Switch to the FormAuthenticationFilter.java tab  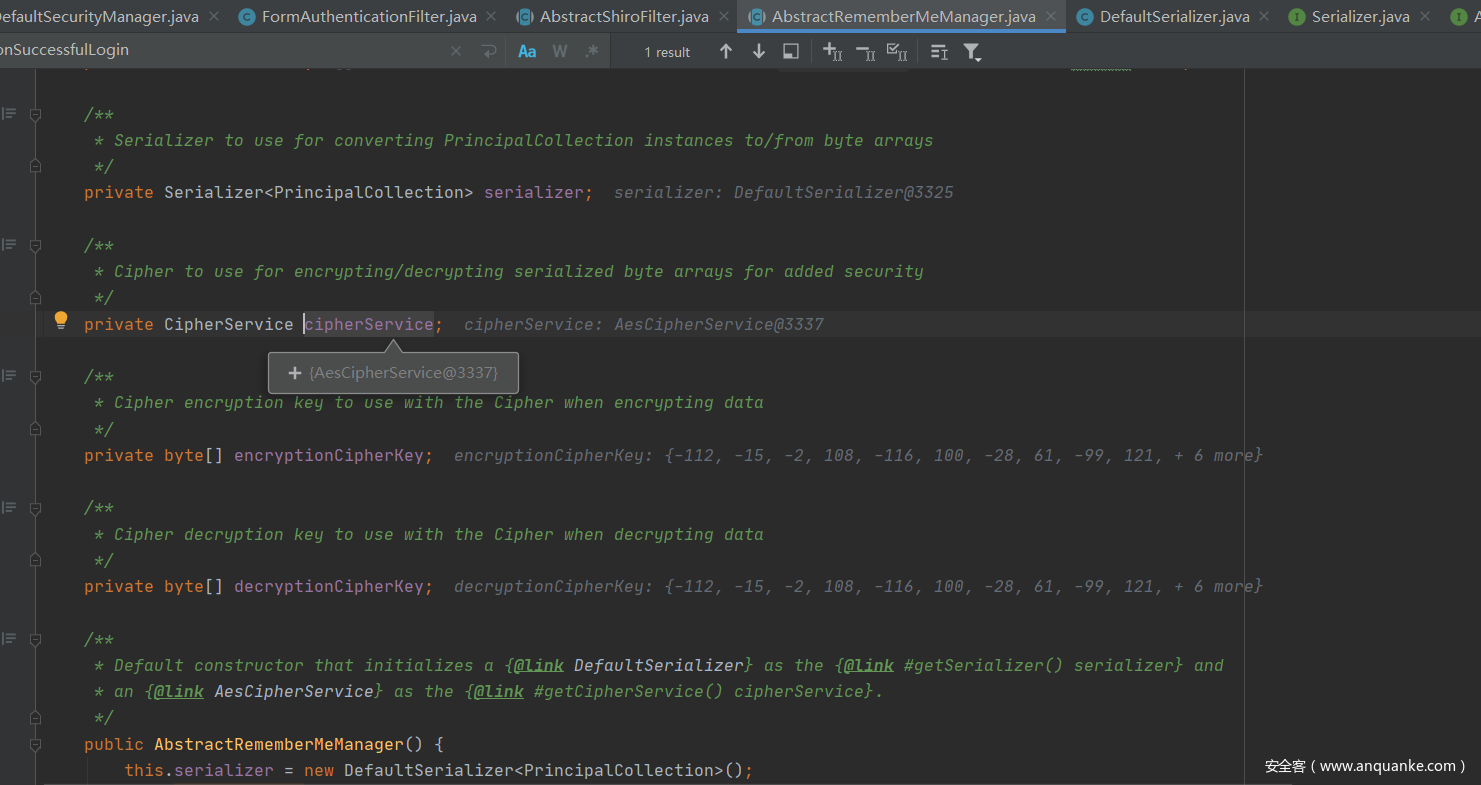pyautogui.click(x=368, y=16)
